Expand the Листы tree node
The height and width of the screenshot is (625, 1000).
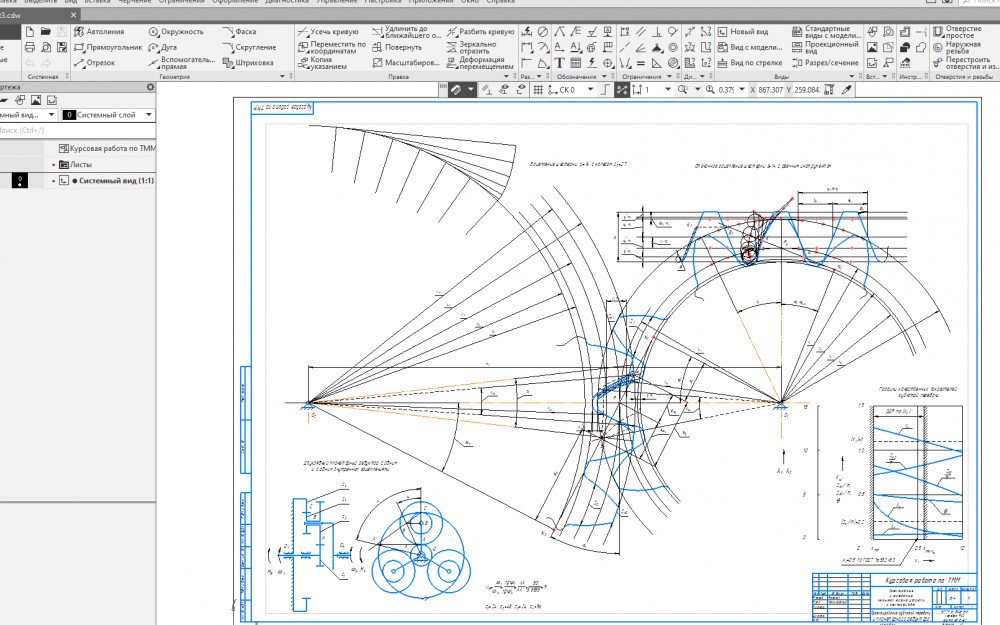[54, 164]
